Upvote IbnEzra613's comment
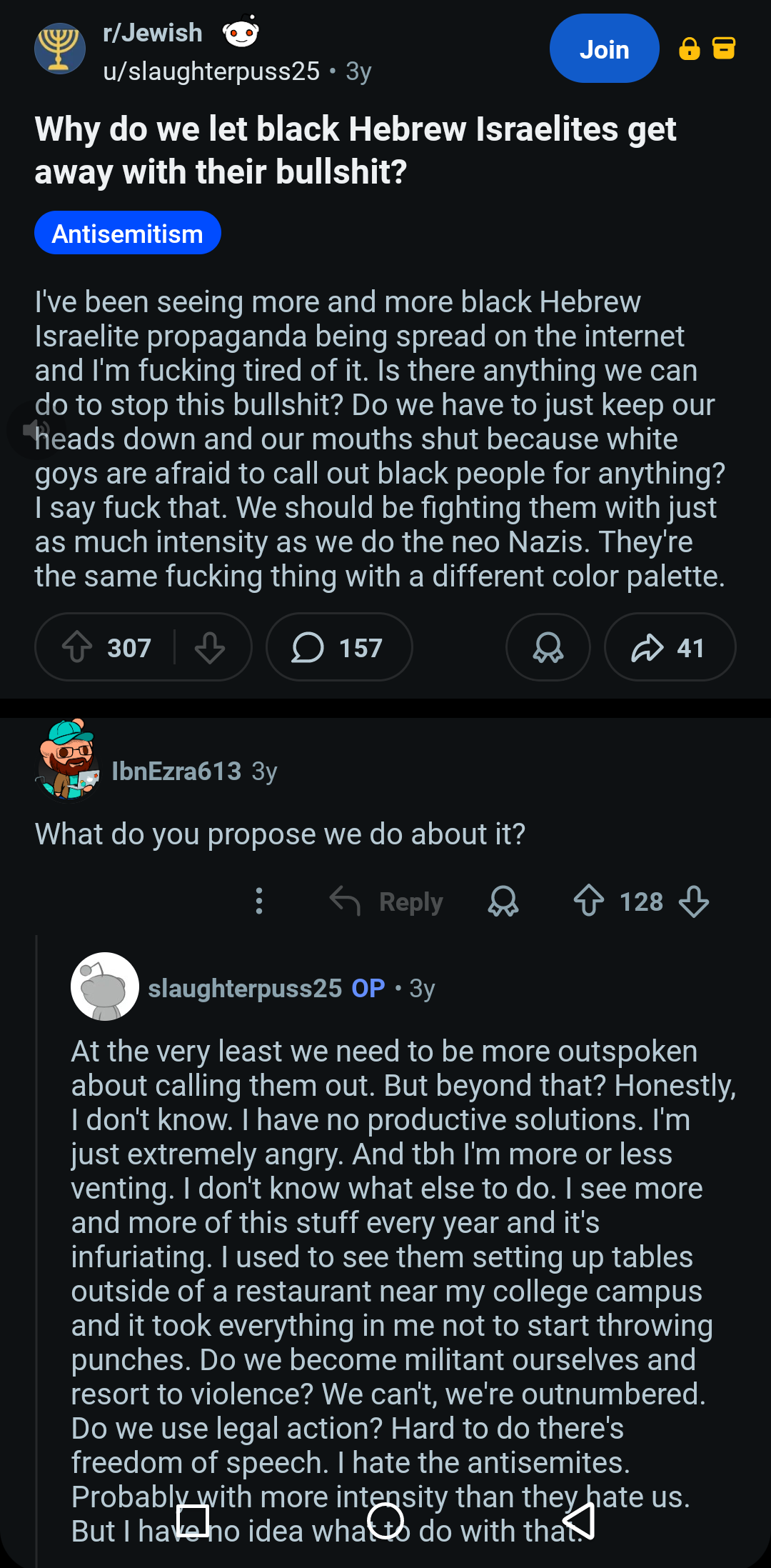 [589, 901]
